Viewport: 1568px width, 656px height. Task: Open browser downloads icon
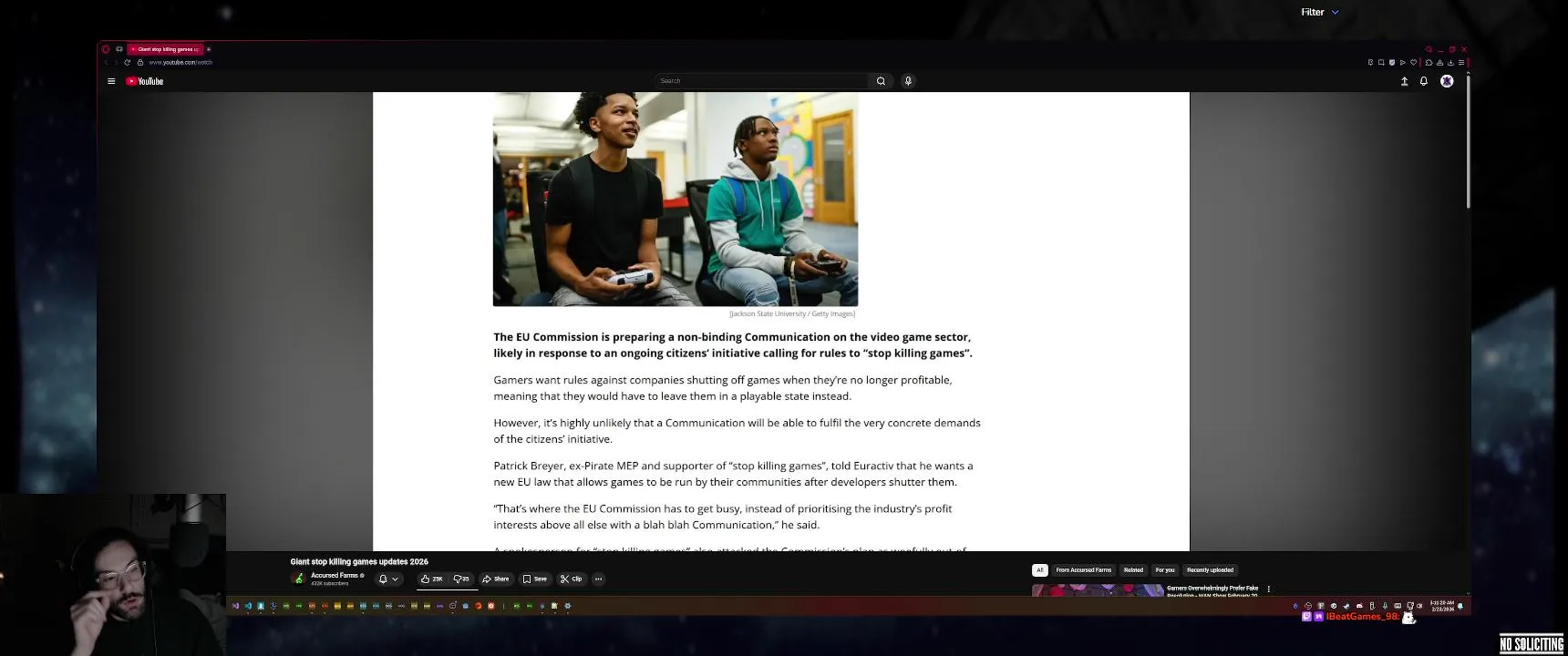pyautogui.click(x=1450, y=63)
